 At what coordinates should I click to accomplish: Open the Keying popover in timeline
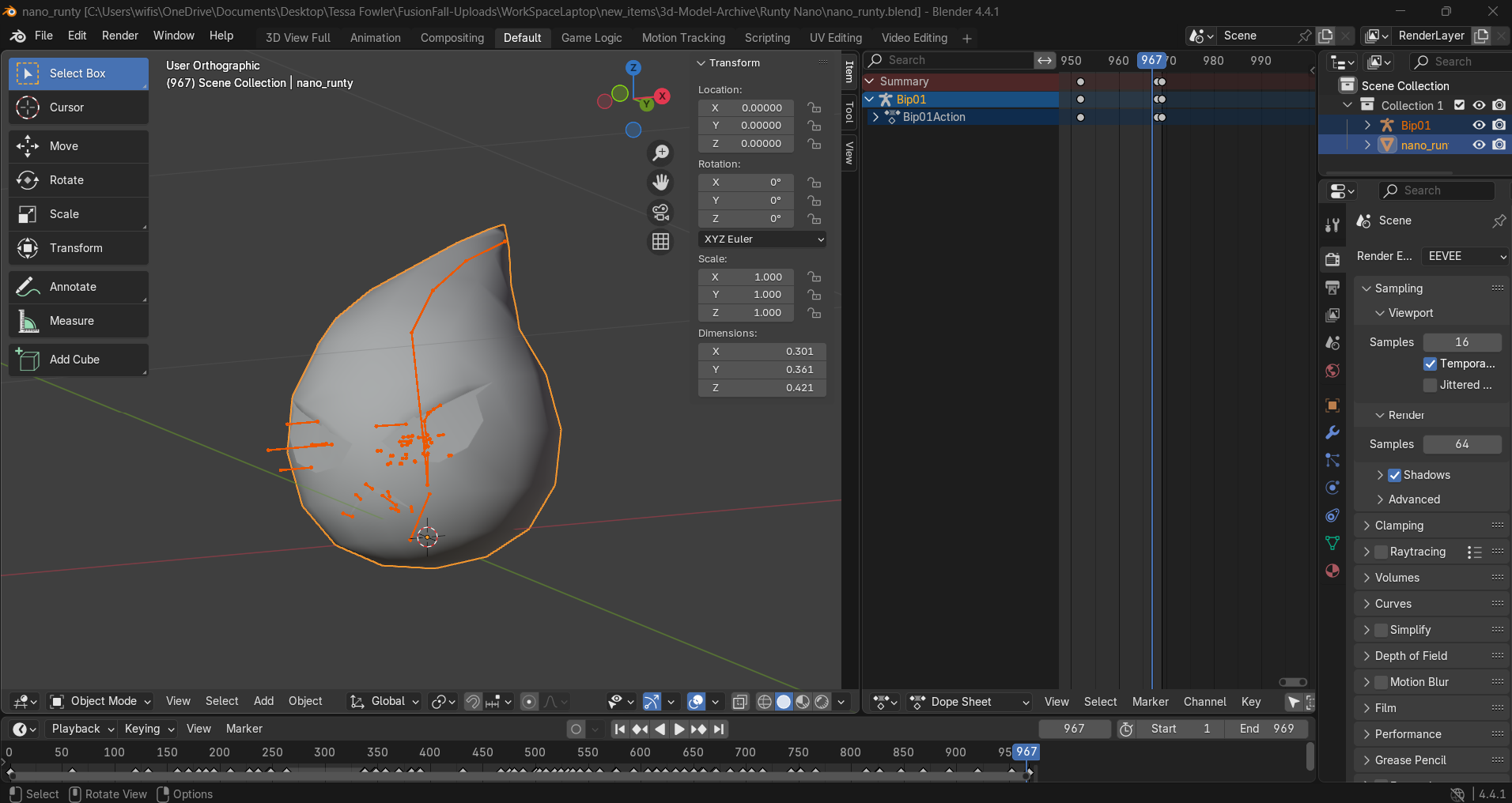pos(149,729)
